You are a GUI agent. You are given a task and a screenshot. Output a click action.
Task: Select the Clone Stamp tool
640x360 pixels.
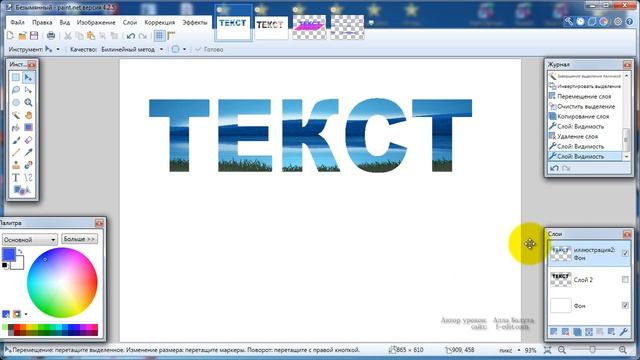coord(16,165)
